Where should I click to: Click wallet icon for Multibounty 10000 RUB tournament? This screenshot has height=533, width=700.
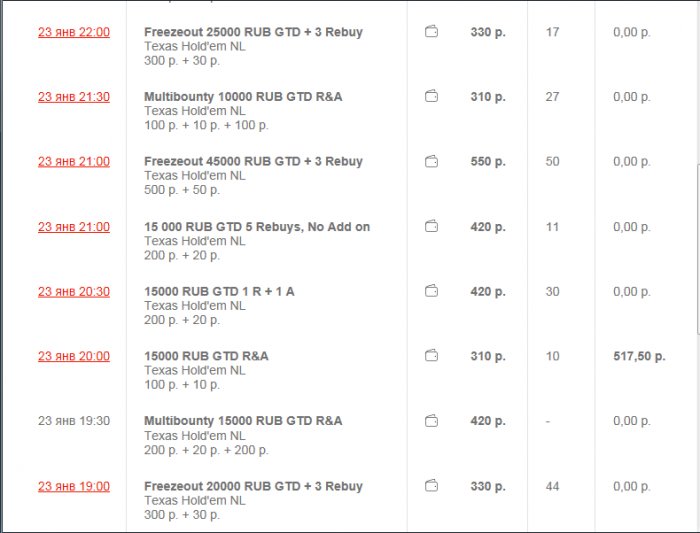(x=432, y=97)
